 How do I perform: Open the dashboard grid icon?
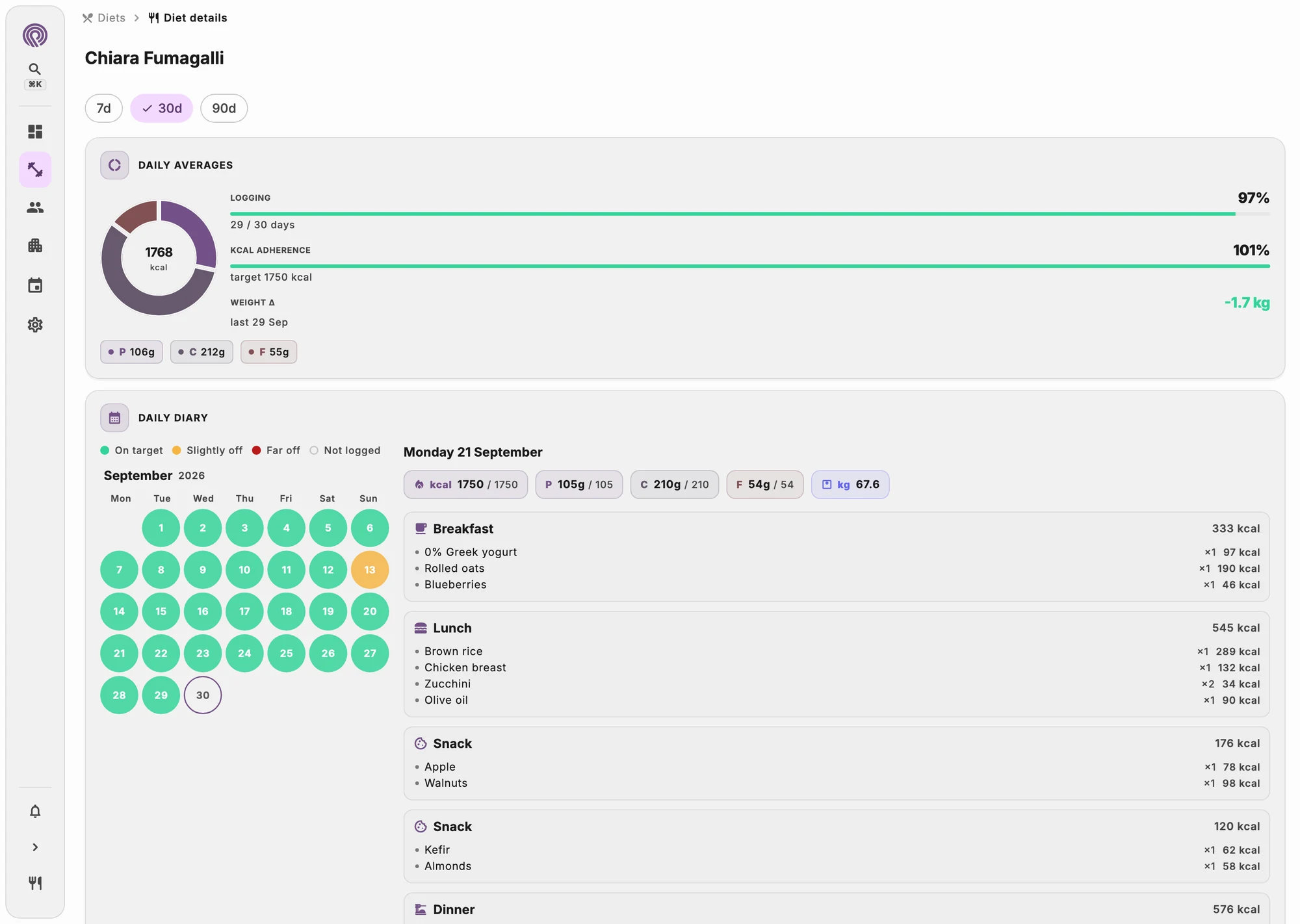tap(35, 132)
